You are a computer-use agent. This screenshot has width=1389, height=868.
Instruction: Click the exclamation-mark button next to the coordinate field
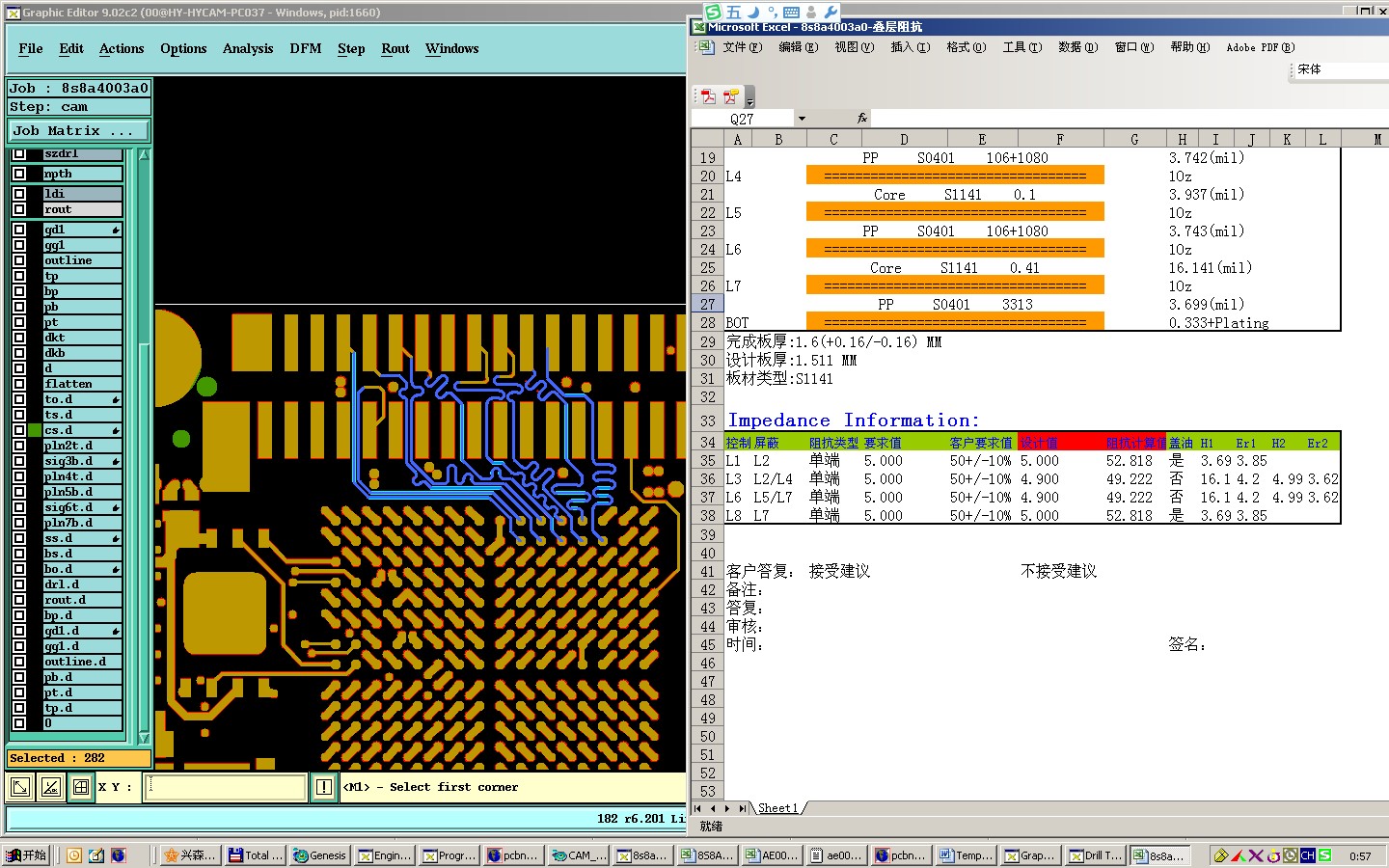point(324,787)
